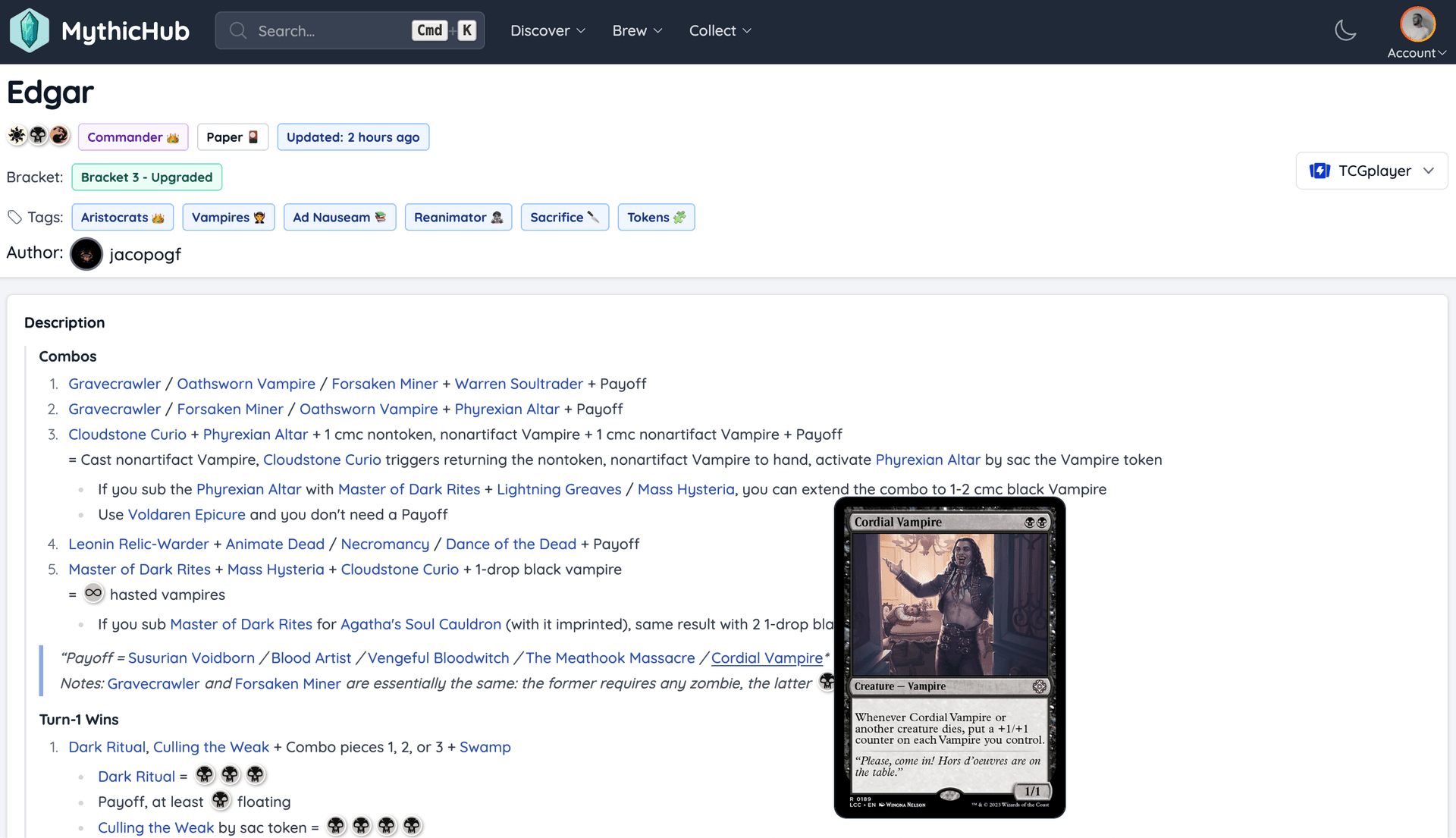
Task: Open Mass Hysteria link in combo 5
Action: click(275, 570)
